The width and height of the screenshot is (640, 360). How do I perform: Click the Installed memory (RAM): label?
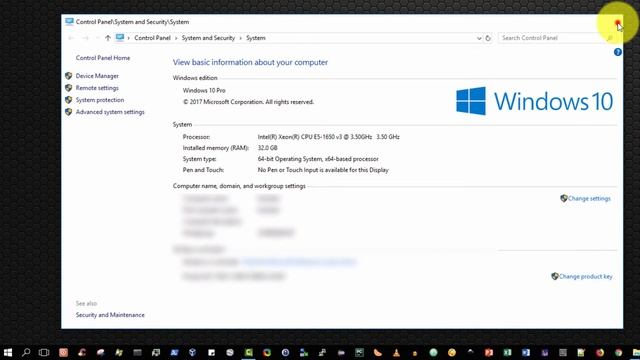(216, 148)
